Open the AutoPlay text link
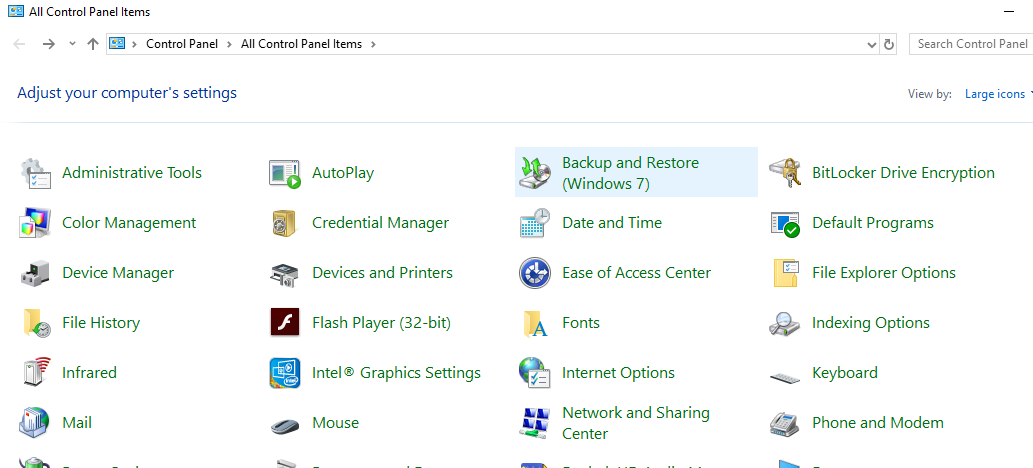This screenshot has width=1033, height=468. [x=343, y=173]
